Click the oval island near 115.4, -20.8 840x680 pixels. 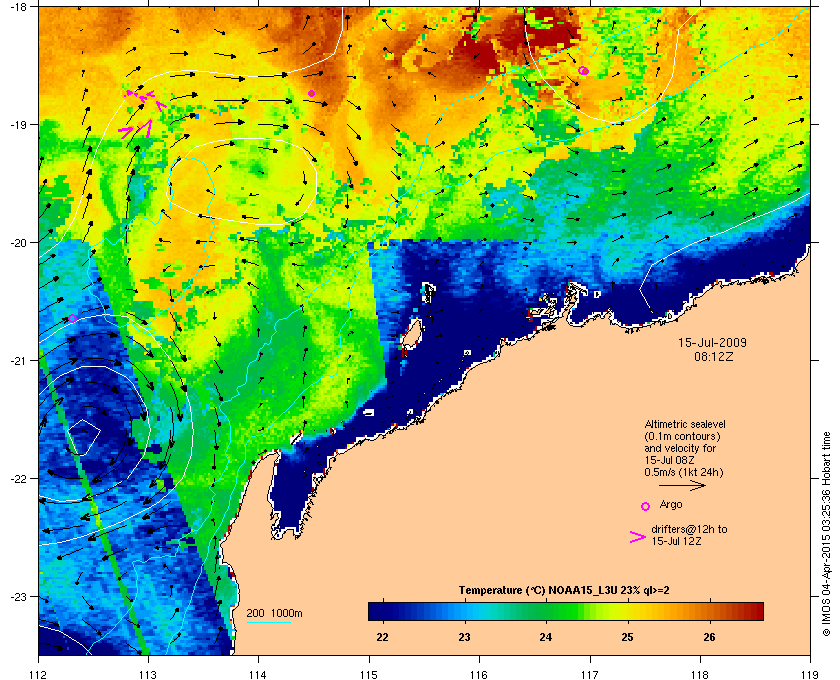[411, 335]
